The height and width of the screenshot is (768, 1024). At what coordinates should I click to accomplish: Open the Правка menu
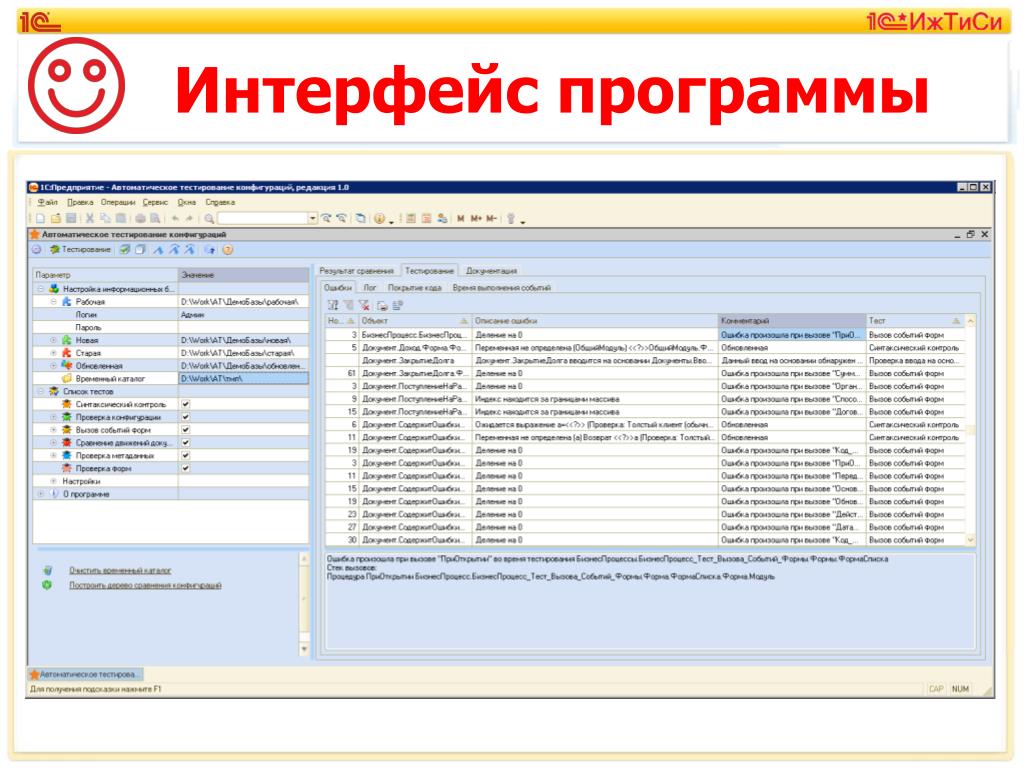[80, 202]
